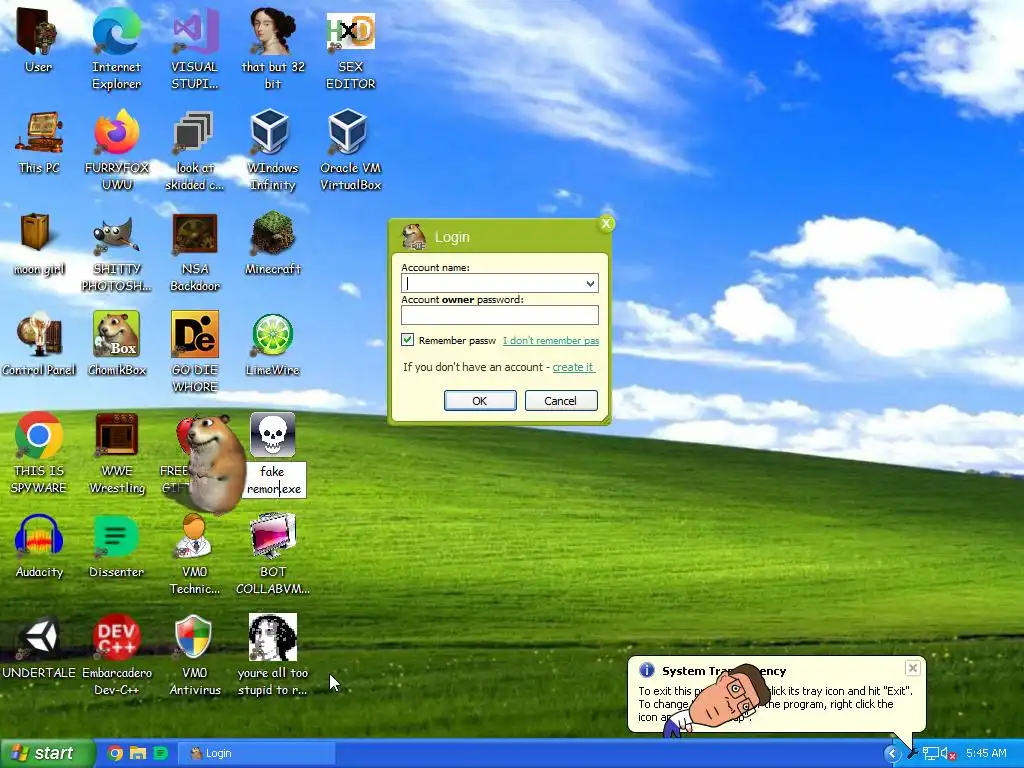Select the VM0 Technic... icon
The height and width of the screenshot is (768, 1024).
193,536
